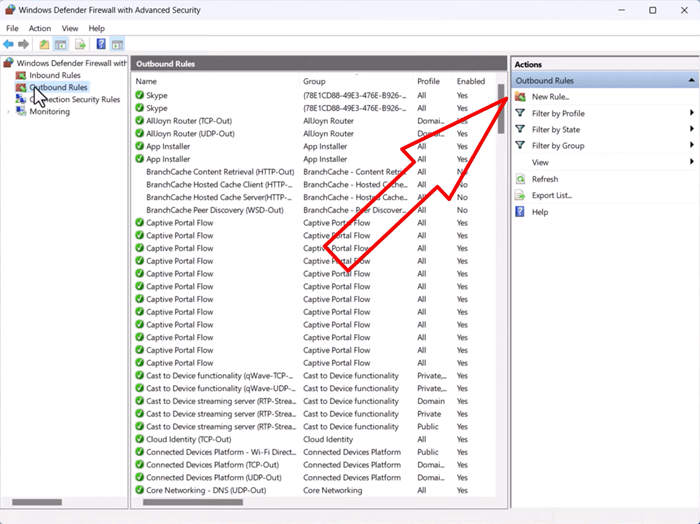This screenshot has height=524, width=700.
Task: Click the blue Help toolbar icon
Action: coord(101,44)
